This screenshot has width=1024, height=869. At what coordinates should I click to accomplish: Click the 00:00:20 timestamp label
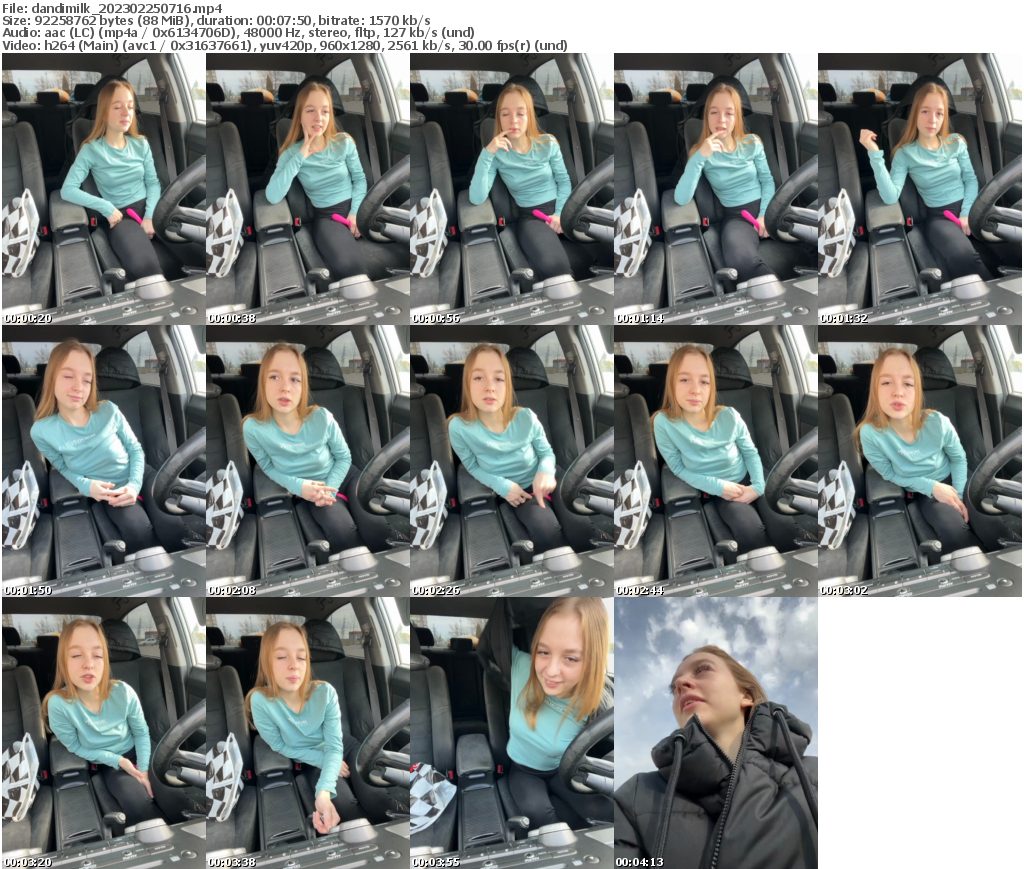coord(28,318)
